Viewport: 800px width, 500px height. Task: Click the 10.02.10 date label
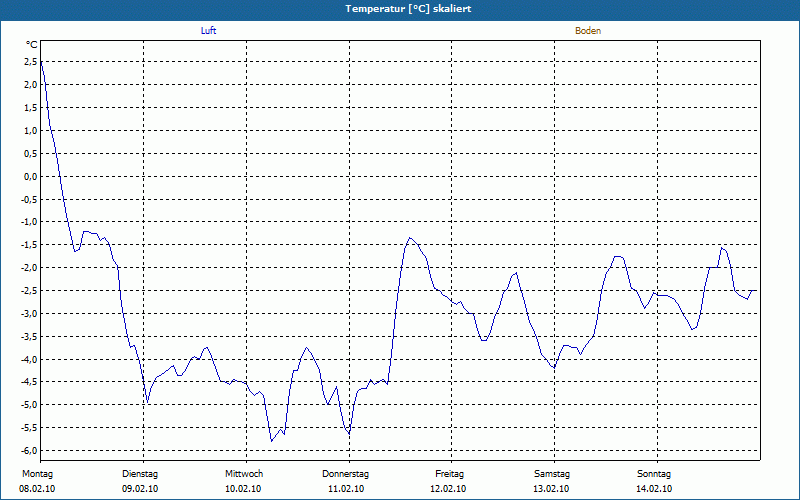pyautogui.click(x=243, y=489)
